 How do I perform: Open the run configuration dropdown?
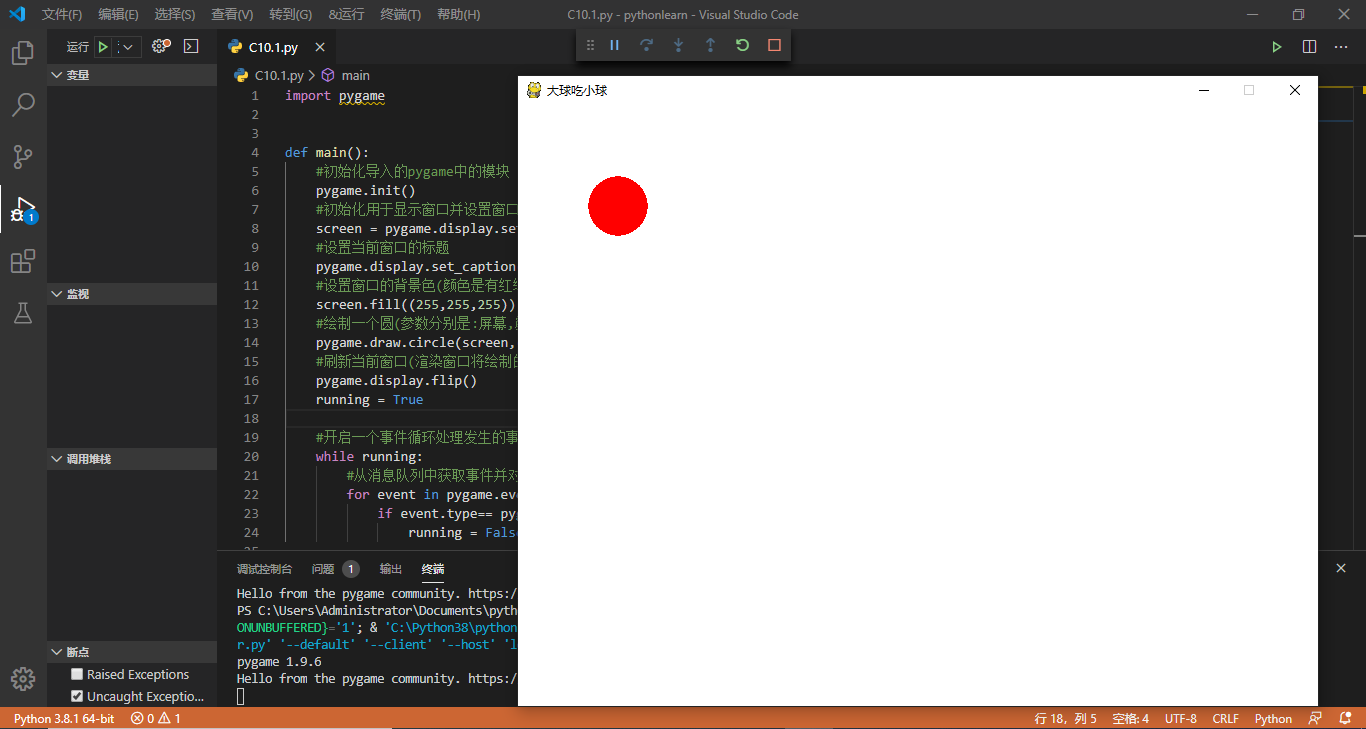[x=126, y=46]
